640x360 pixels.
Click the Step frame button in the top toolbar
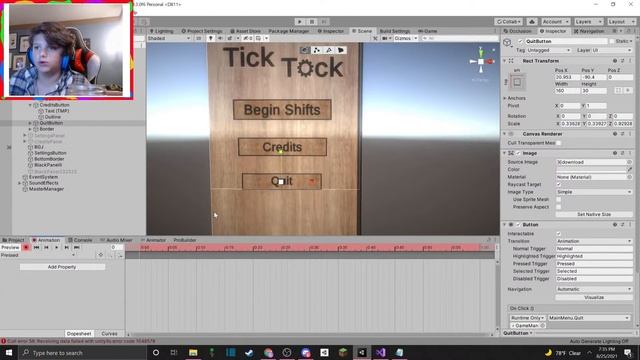(324, 22)
